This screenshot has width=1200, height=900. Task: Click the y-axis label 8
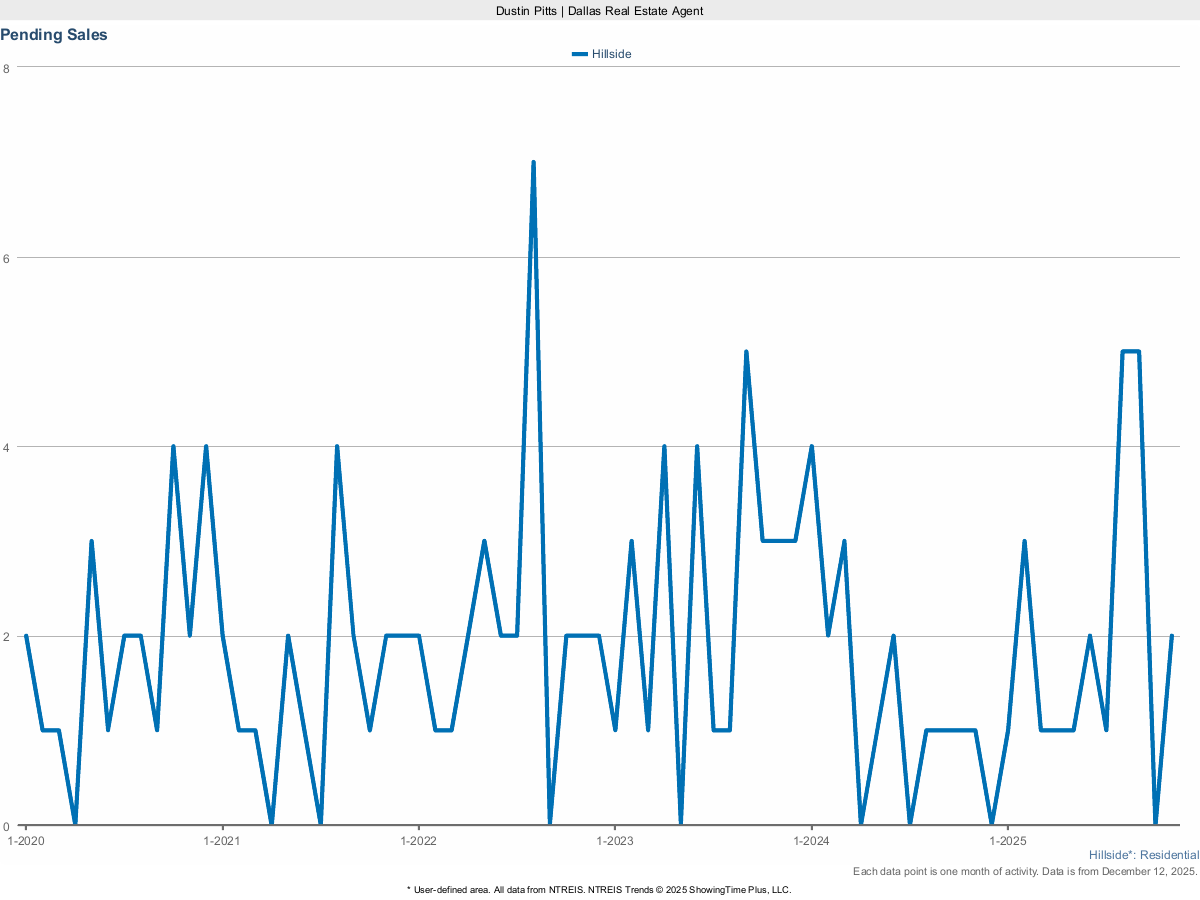[x=8, y=69]
